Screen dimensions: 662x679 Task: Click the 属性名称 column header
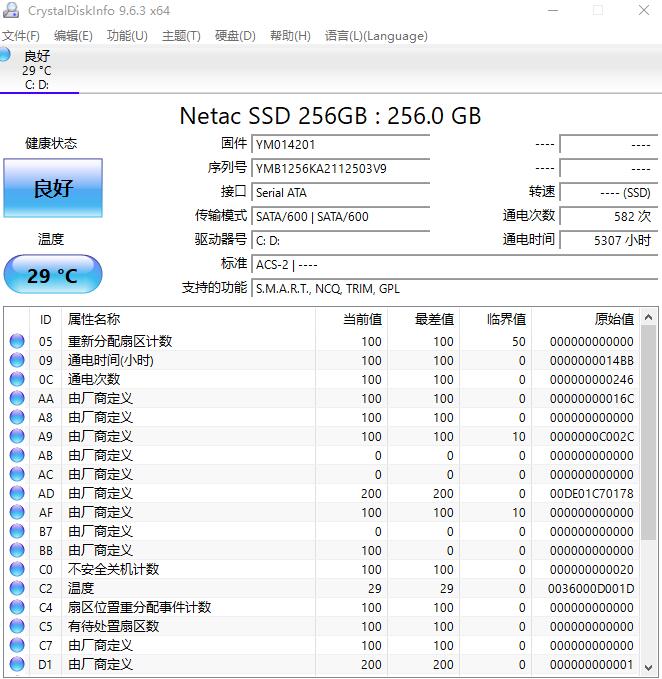188,320
